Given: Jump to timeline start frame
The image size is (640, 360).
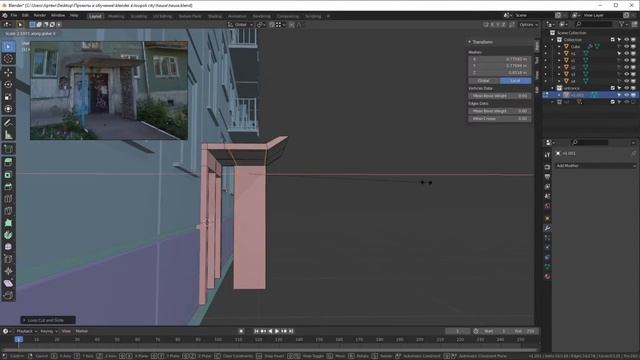Looking at the screenshot, I should [256, 331].
